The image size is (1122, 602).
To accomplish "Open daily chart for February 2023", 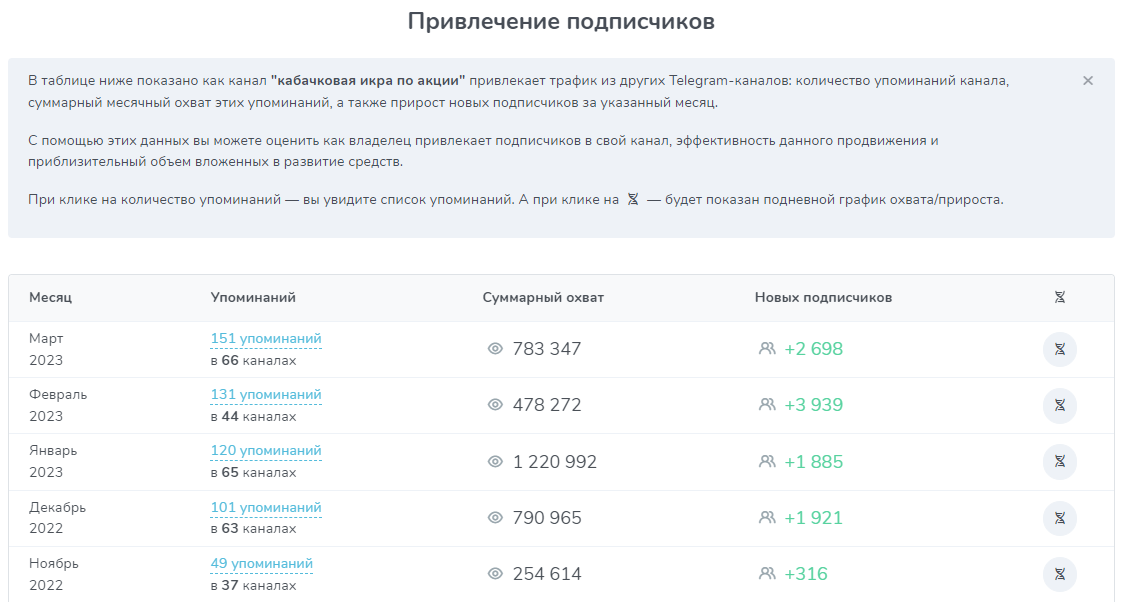I will point(1059,405).
